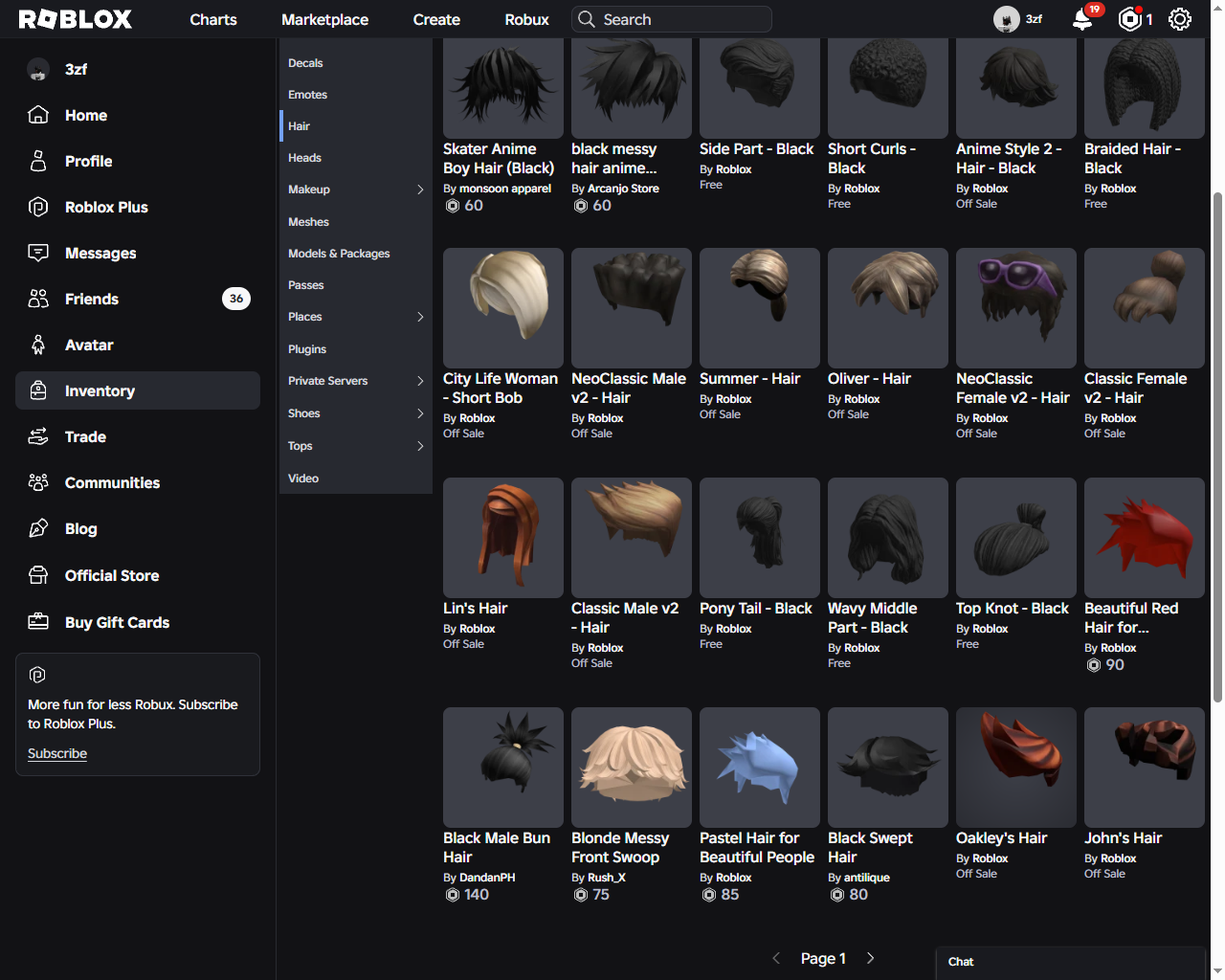Open the settings gear
This screenshot has height=980, width=1225.
pos(1180,19)
